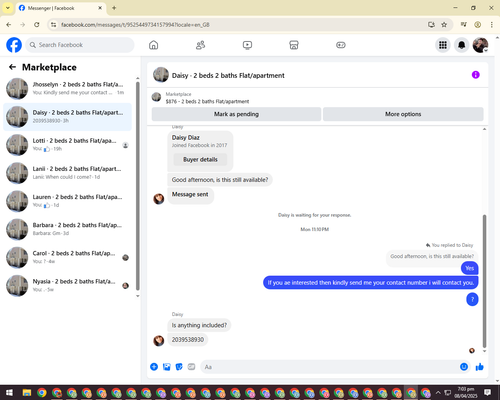Click the 'Yes' sent message bubble

pyautogui.click(x=469, y=268)
